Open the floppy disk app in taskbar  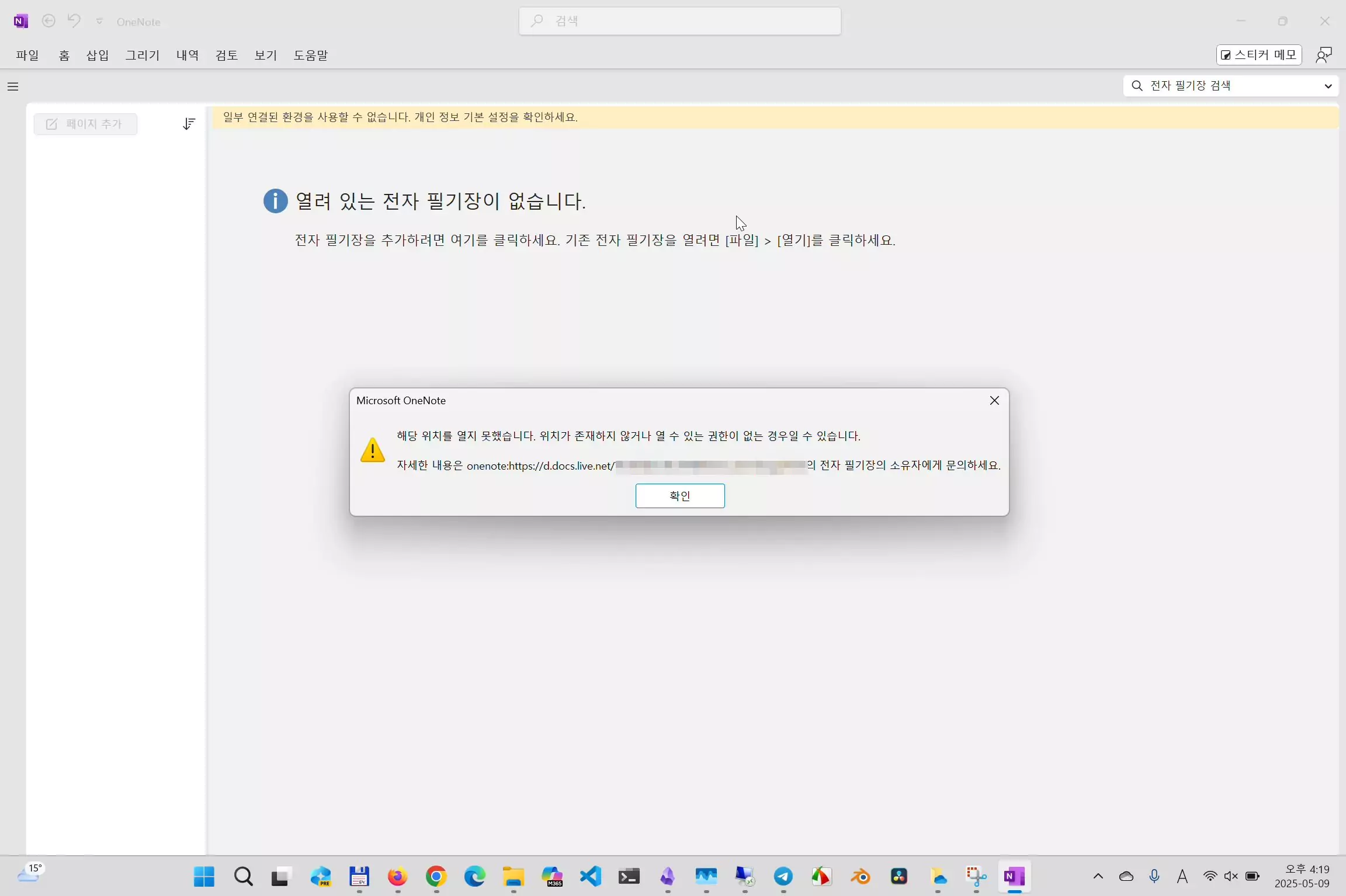coord(359,876)
